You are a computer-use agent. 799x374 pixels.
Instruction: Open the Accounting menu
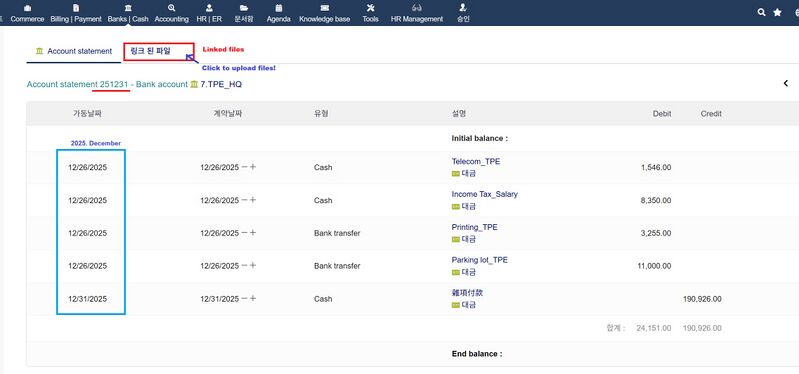pyautogui.click(x=172, y=13)
